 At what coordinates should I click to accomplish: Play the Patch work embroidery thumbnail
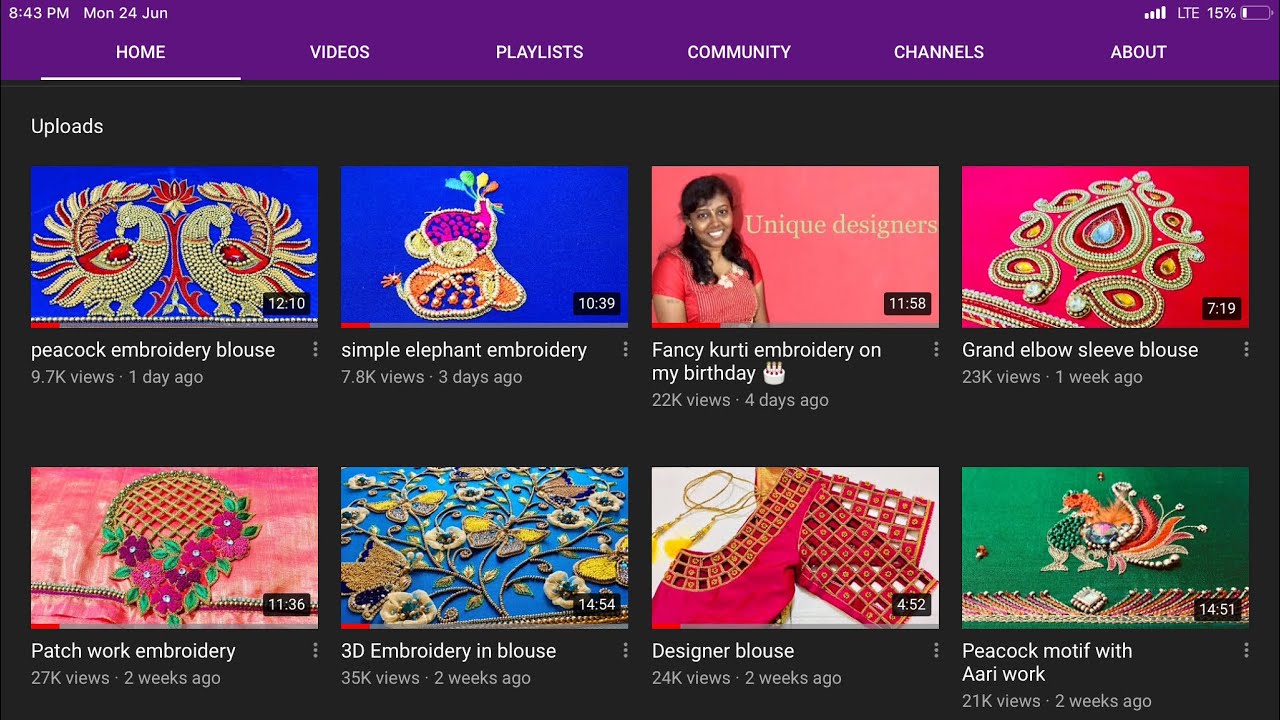pyautogui.click(x=174, y=548)
